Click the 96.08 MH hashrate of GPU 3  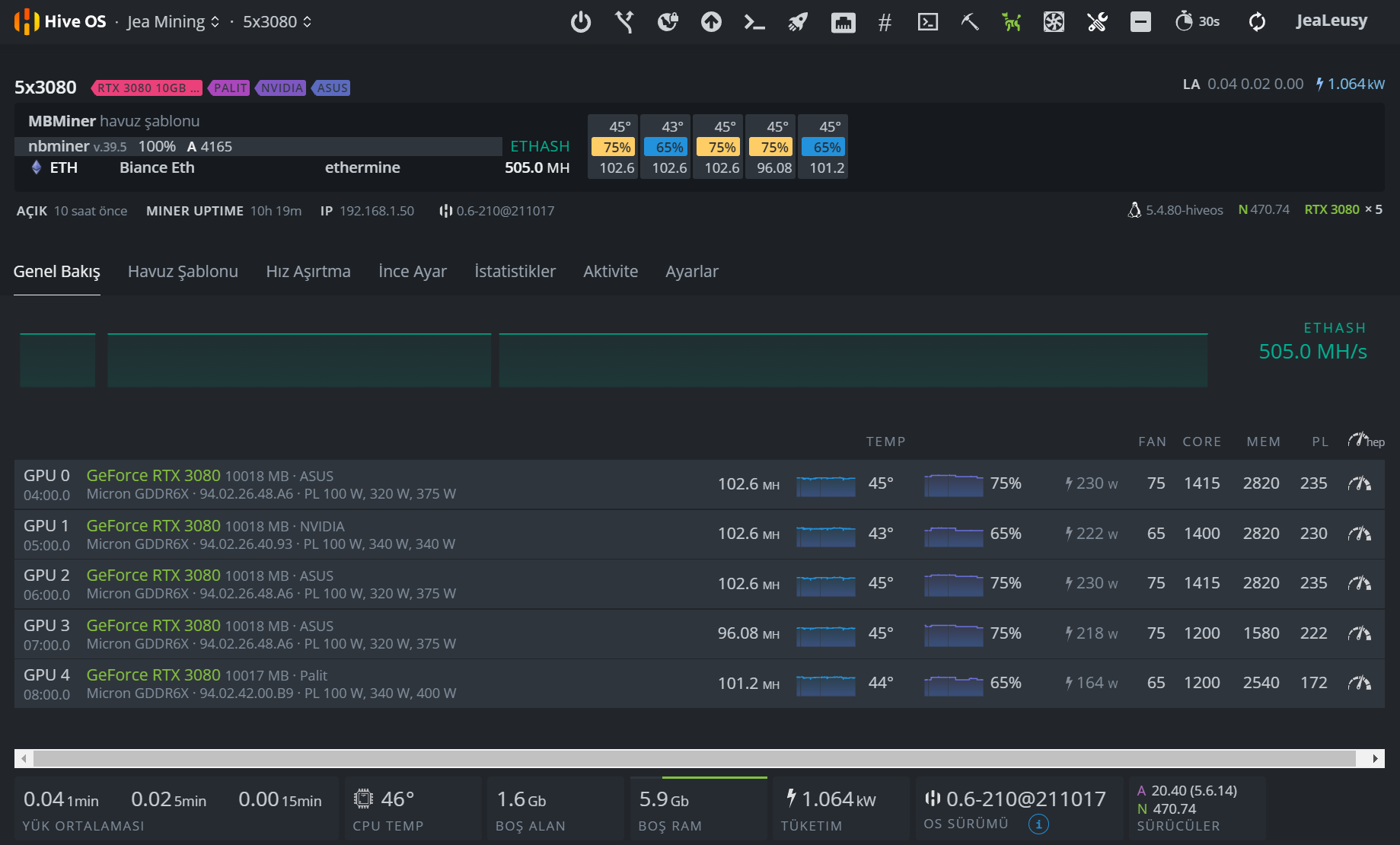(x=748, y=633)
